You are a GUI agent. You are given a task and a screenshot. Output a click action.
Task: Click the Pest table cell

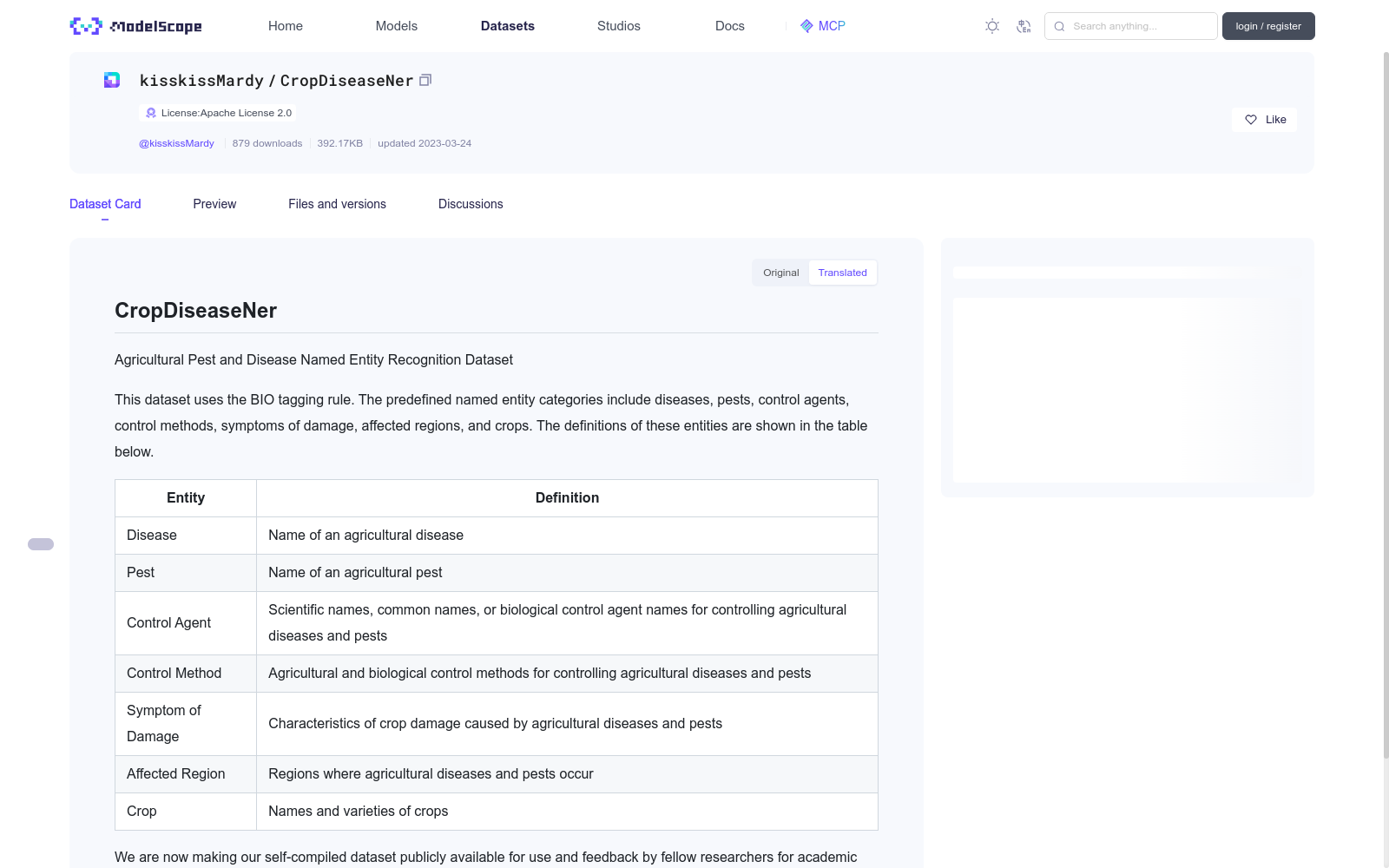186,573
